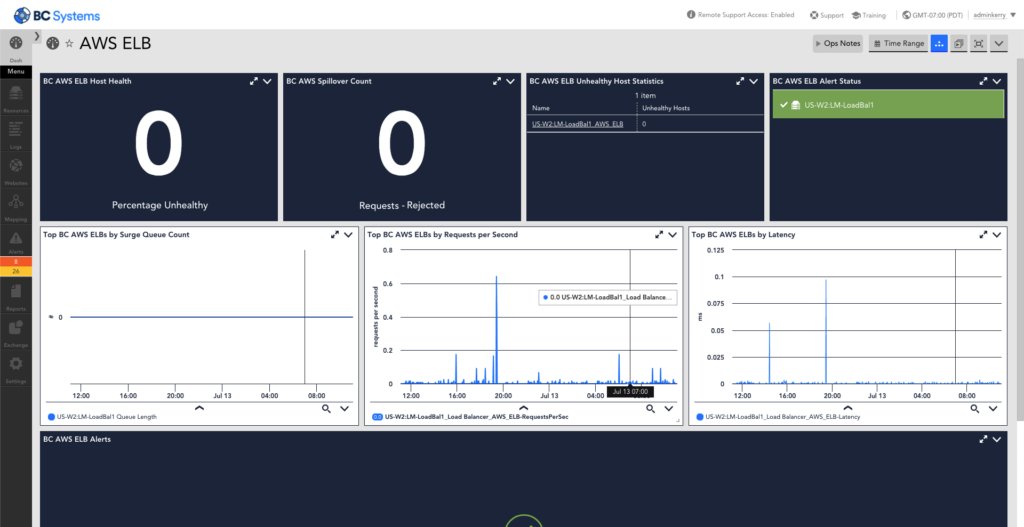Open Host Health widget options chevron
The height and width of the screenshot is (527, 1024).
point(267,81)
